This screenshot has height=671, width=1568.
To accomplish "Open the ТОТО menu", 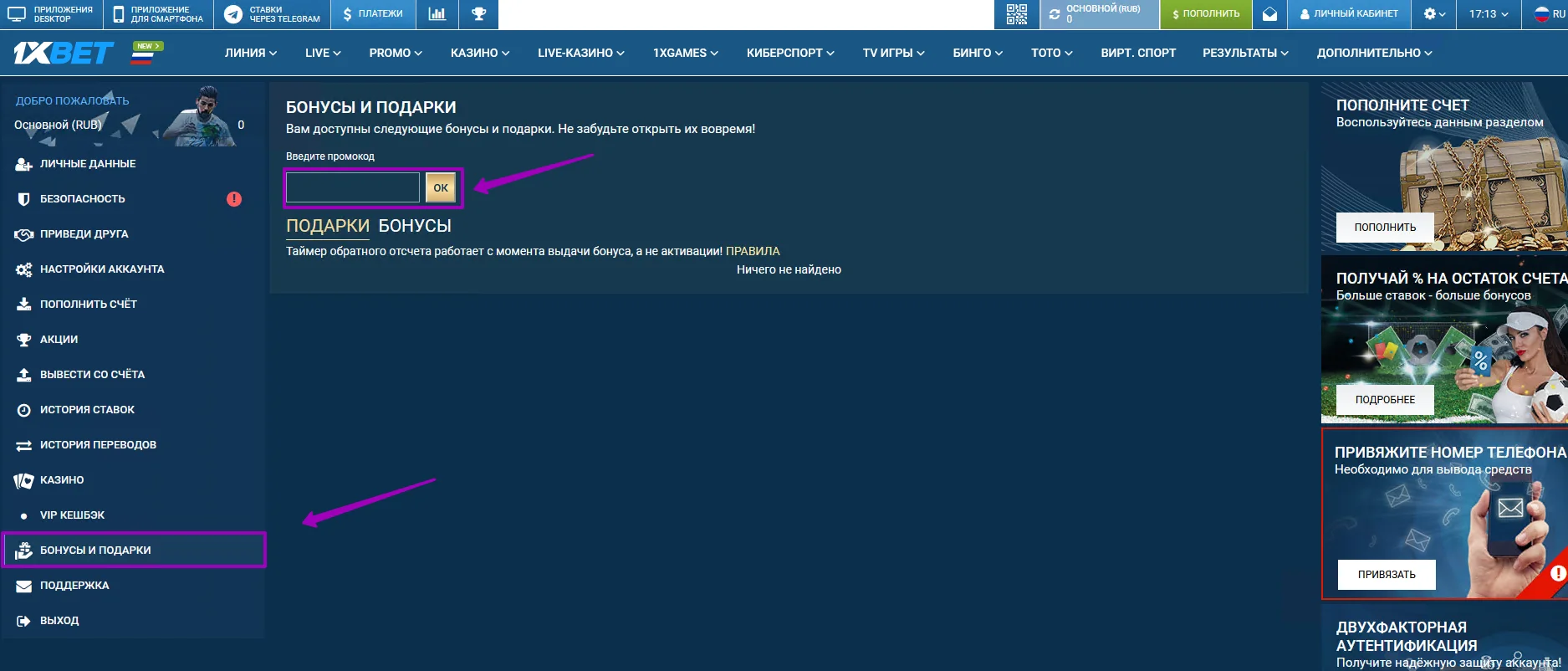I will 1051,53.
